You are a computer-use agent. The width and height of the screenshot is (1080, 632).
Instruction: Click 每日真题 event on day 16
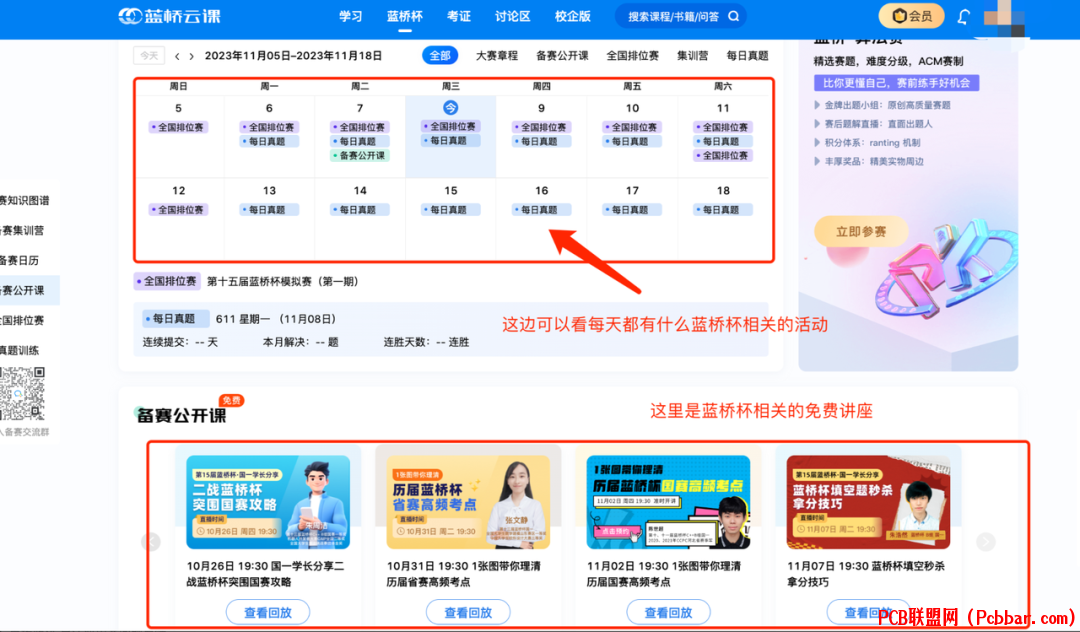(541, 210)
